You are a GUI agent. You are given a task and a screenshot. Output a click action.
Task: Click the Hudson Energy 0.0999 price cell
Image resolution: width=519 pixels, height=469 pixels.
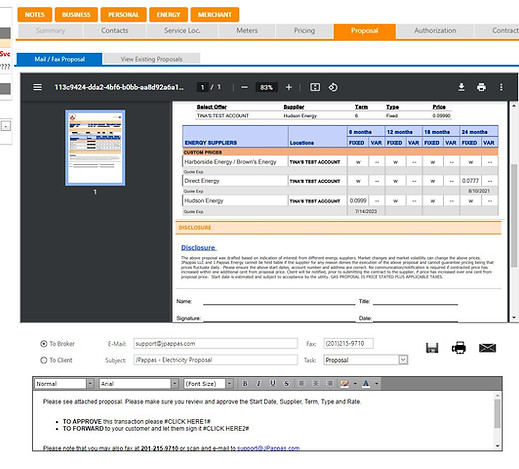coord(358,201)
